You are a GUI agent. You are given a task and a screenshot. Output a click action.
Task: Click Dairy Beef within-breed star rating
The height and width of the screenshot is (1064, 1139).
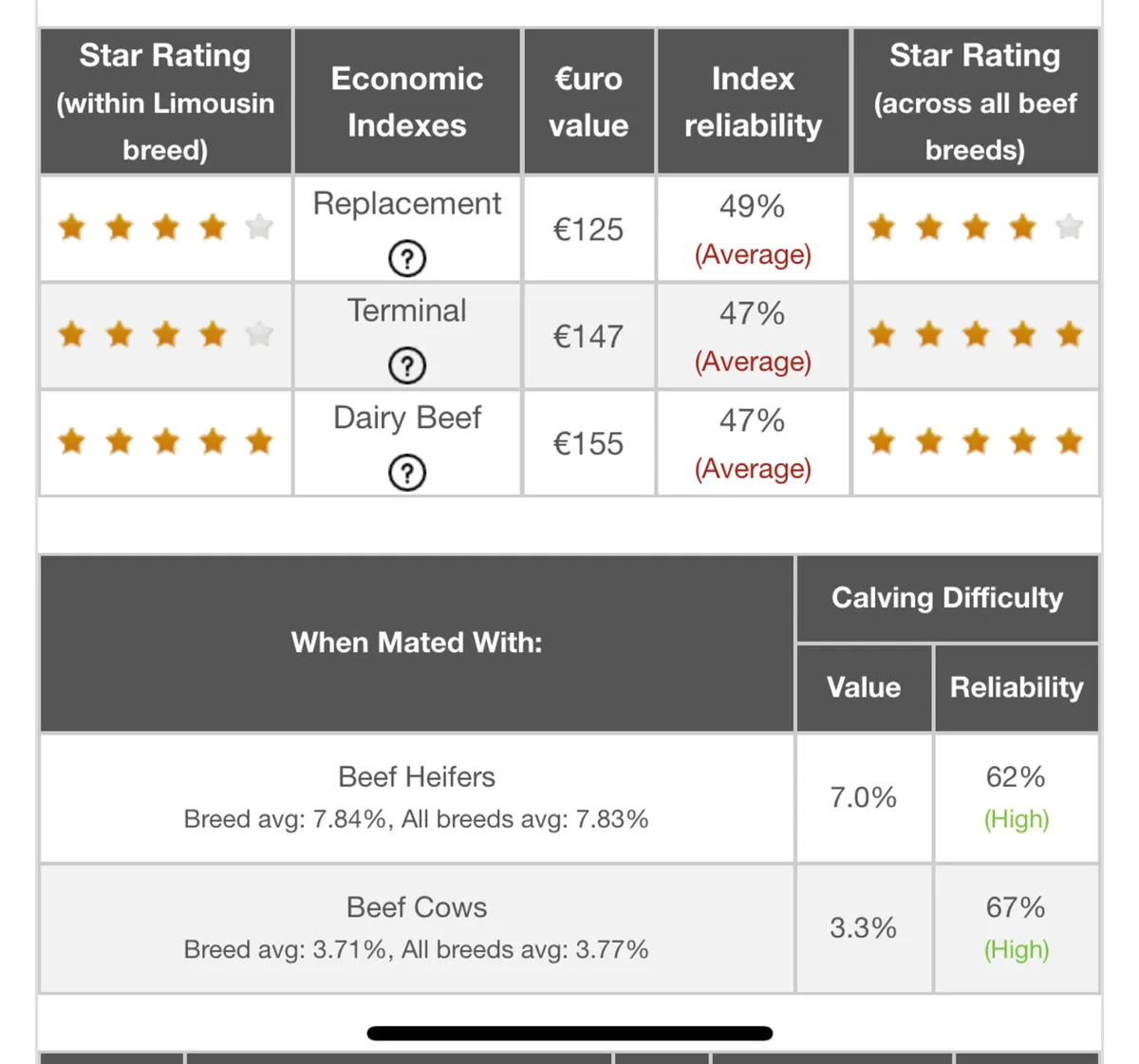click(165, 442)
